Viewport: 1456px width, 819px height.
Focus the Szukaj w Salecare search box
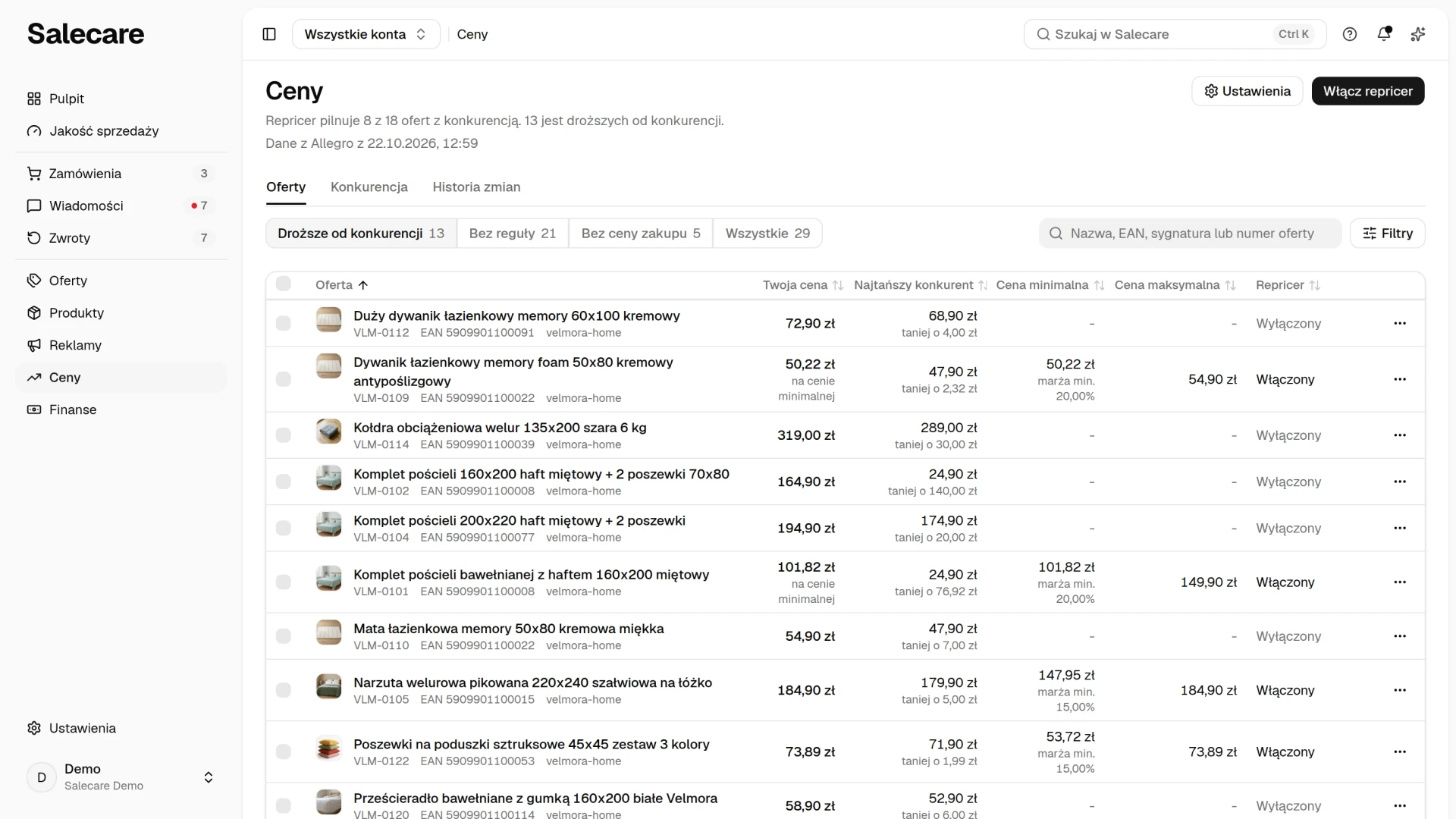(x=1175, y=34)
